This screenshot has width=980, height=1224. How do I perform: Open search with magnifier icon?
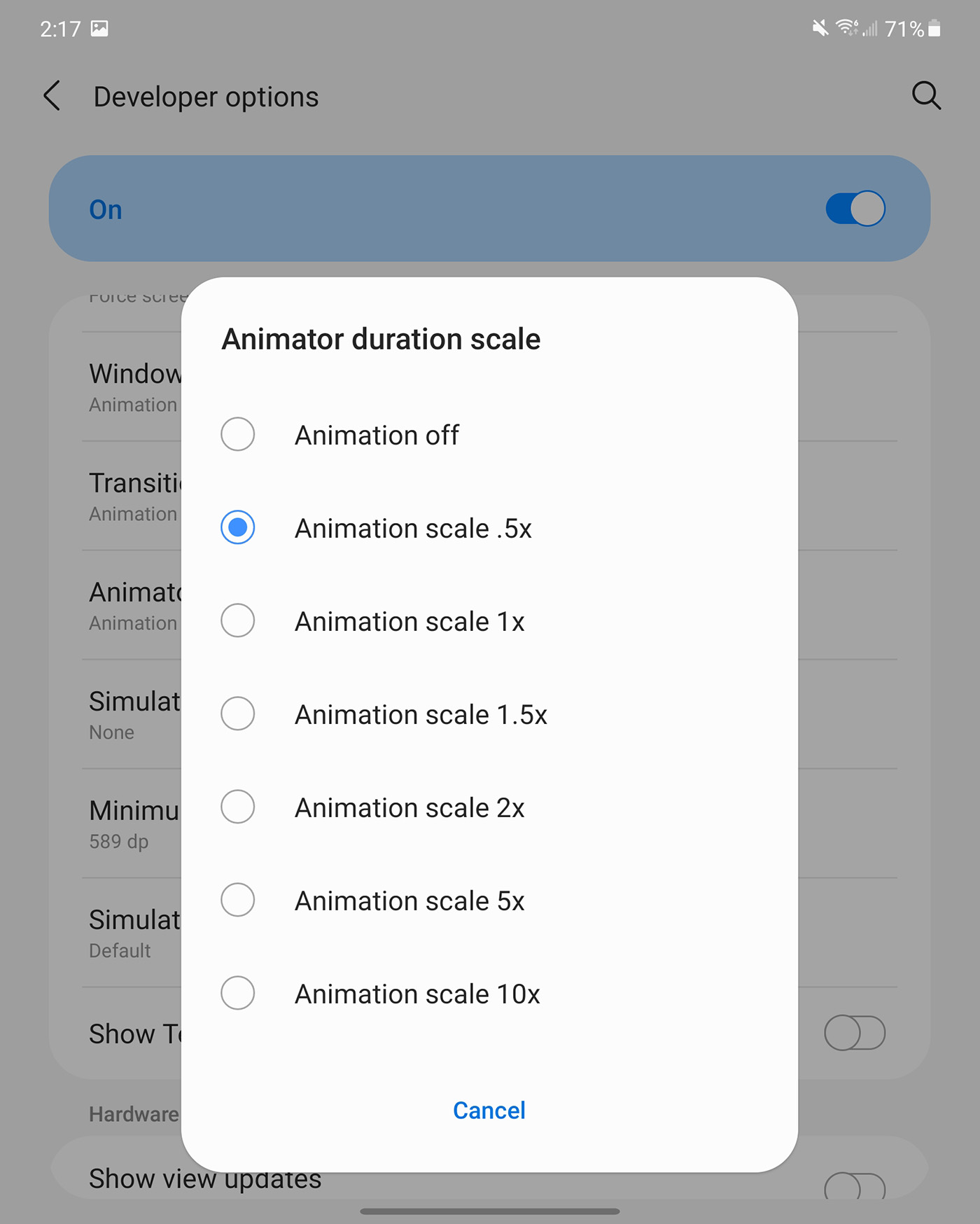[925, 95]
